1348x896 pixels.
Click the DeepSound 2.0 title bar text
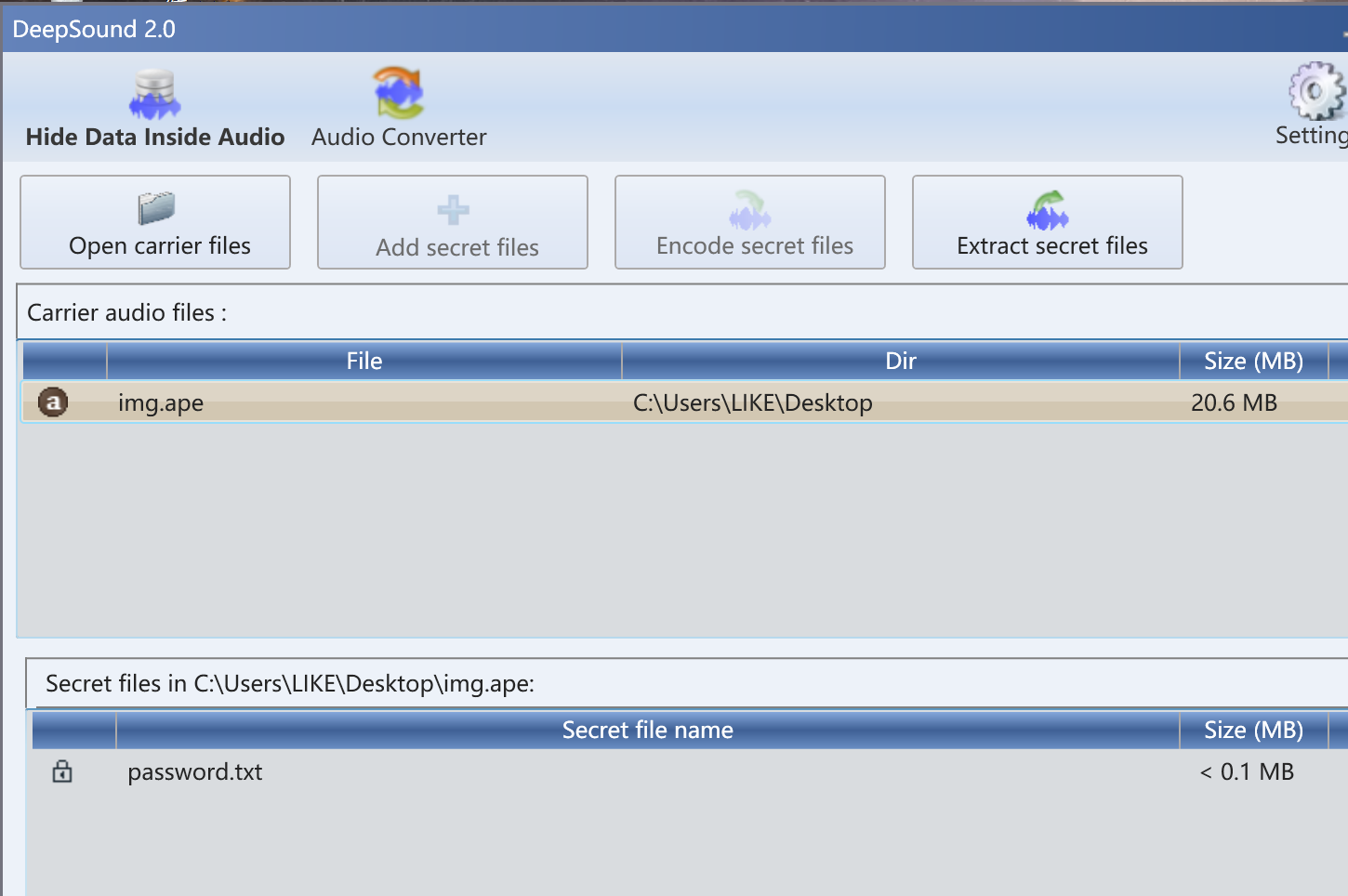[94, 30]
